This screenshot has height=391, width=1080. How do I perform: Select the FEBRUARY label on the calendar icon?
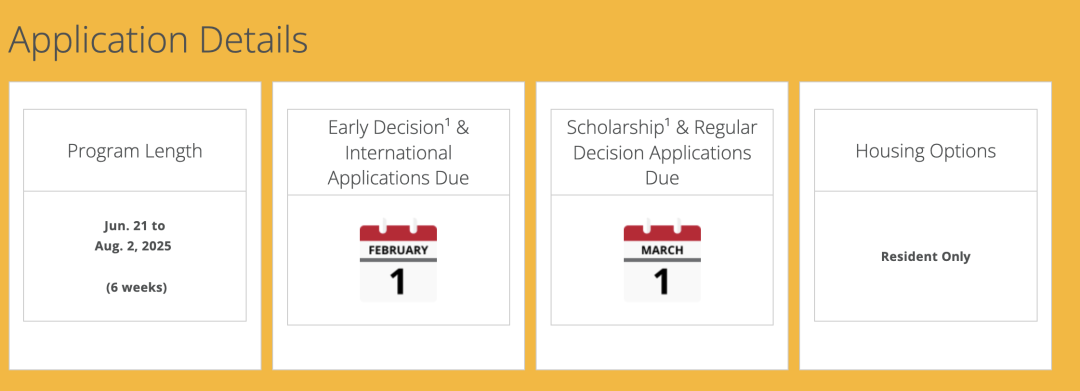(x=398, y=250)
